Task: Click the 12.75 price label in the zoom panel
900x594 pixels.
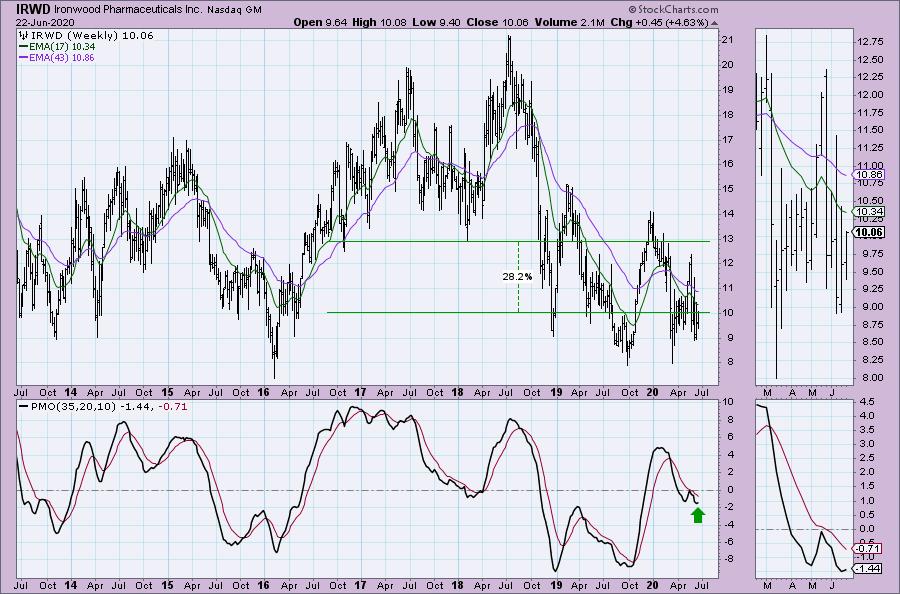Action: click(870, 41)
